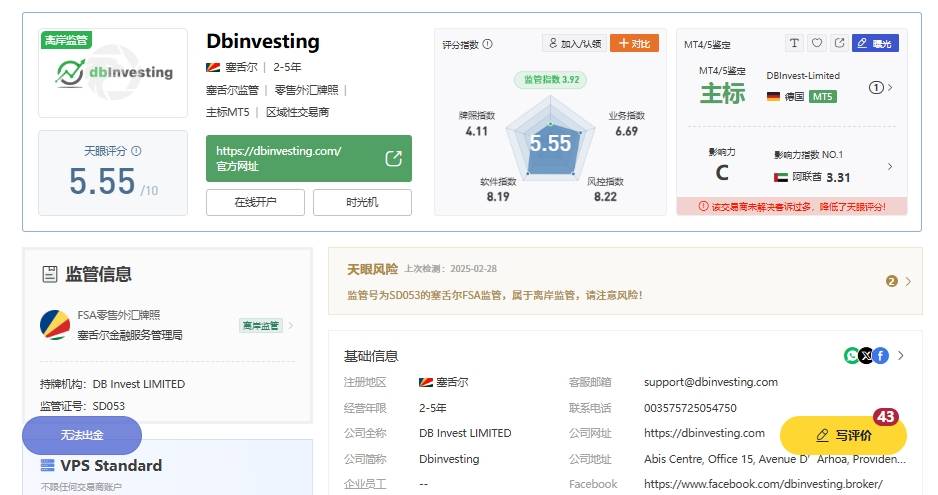Click the 风控指数 8.22 value

point(605,196)
